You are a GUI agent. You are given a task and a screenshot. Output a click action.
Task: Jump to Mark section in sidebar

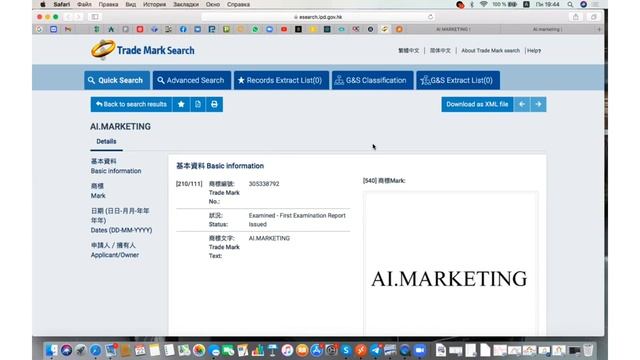coord(98,191)
